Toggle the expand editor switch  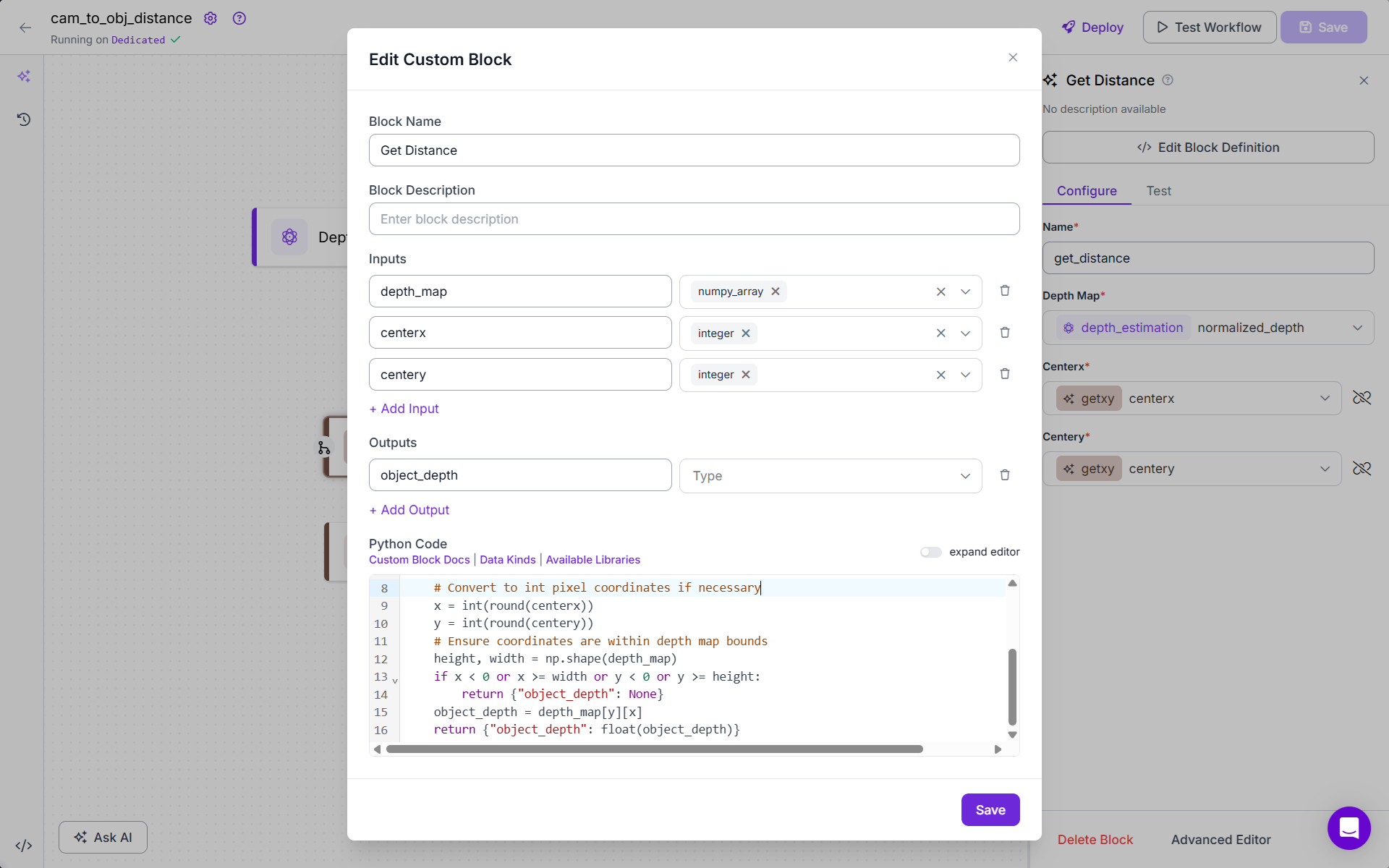pos(930,552)
